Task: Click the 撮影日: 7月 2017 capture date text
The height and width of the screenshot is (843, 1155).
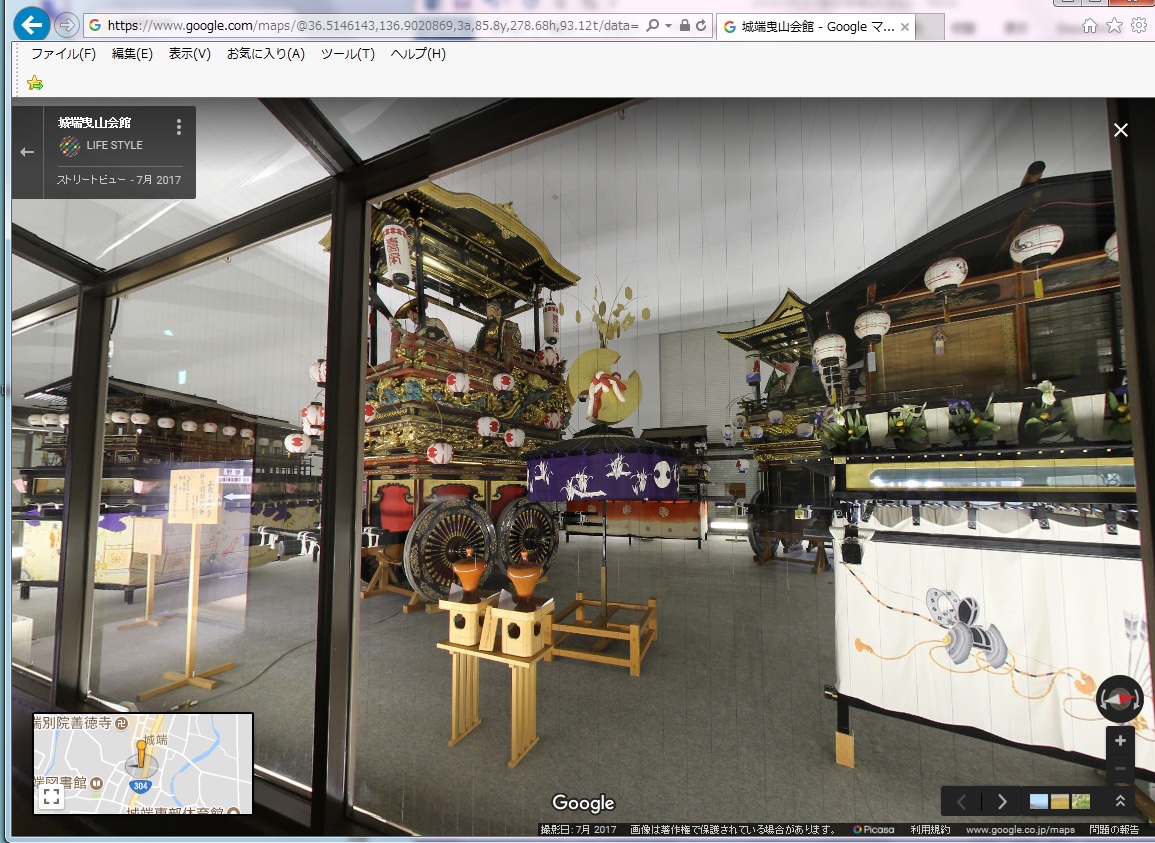Action: tap(578, 830)
